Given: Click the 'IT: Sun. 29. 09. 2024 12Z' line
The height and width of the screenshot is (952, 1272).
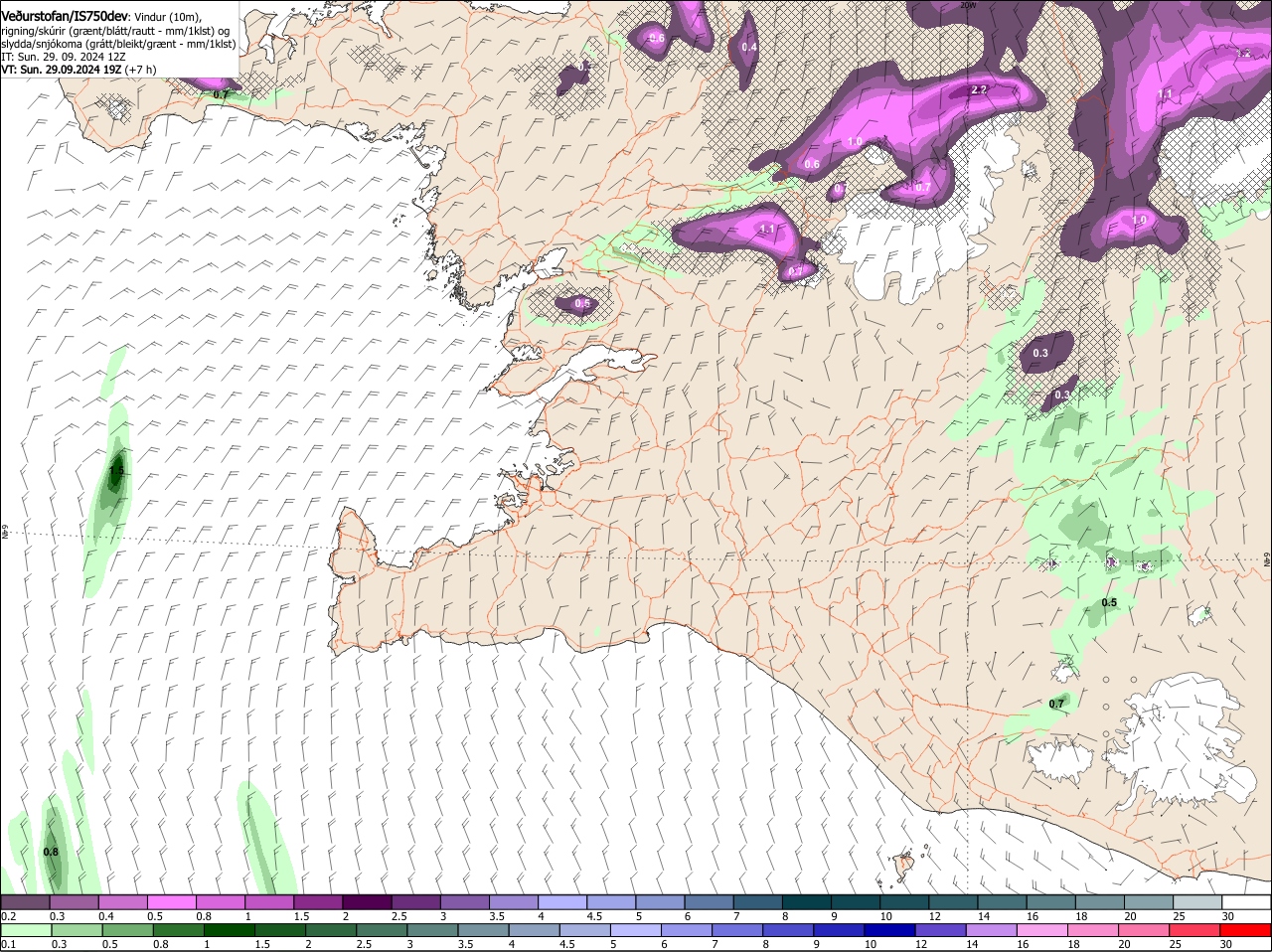Looking at the screenshot, I should (64, 58).
